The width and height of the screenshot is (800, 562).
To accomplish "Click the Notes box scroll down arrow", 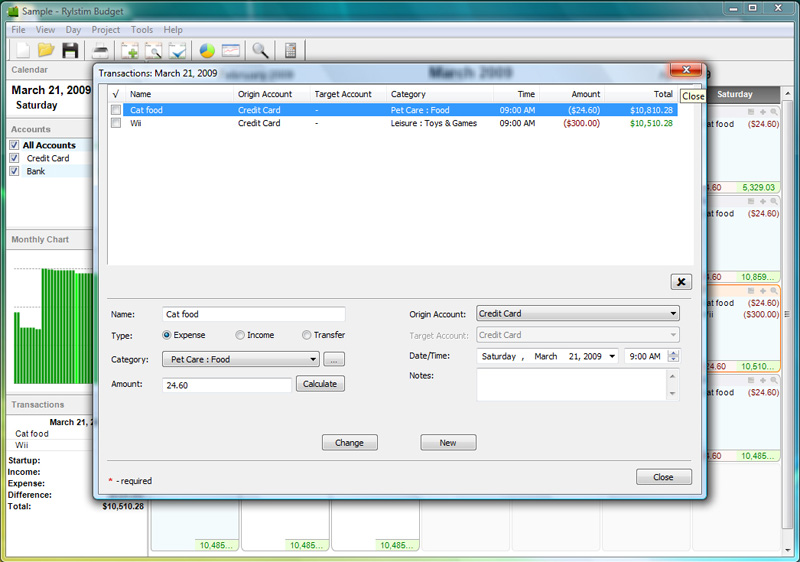I will 672,394.
